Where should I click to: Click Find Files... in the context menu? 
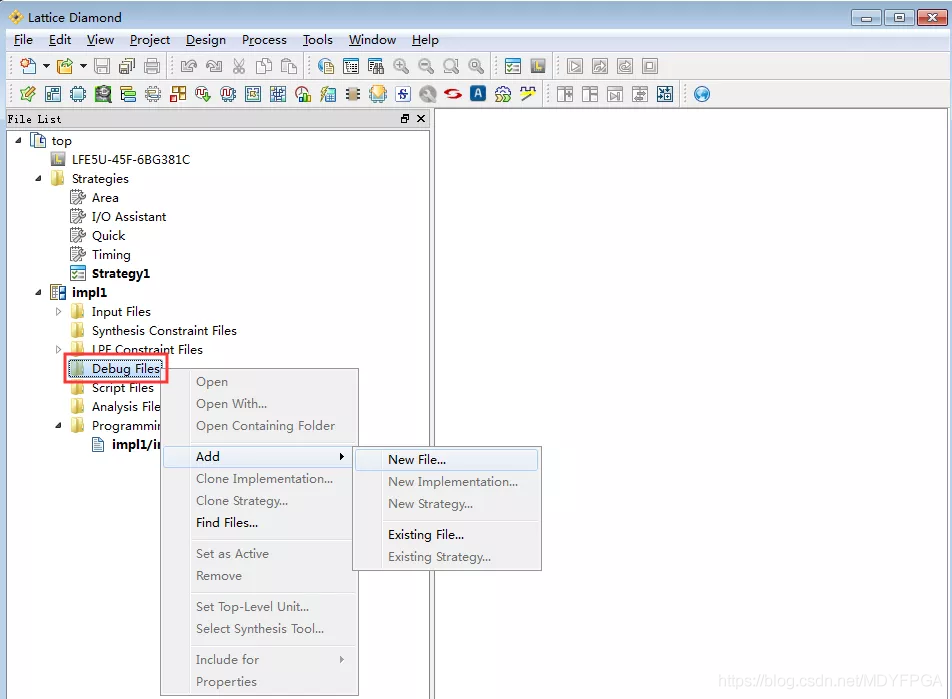coord(258,522)
